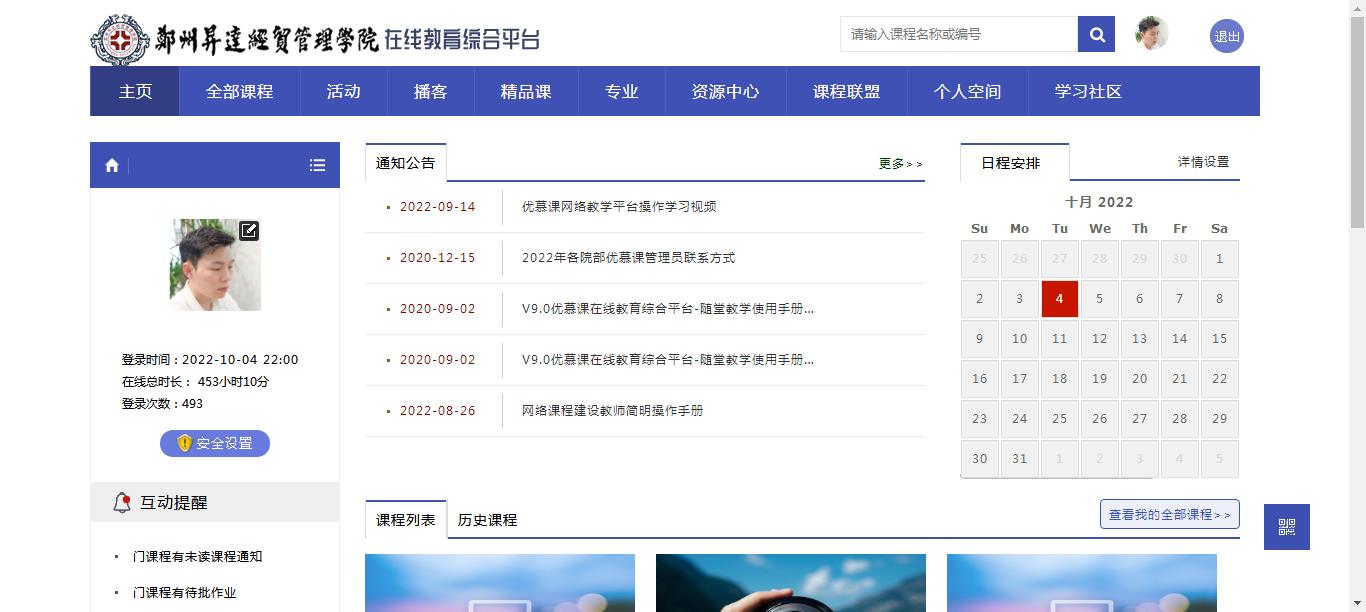
Task: Open 详情设置 schedule settings
Action: coord(1203,162)
